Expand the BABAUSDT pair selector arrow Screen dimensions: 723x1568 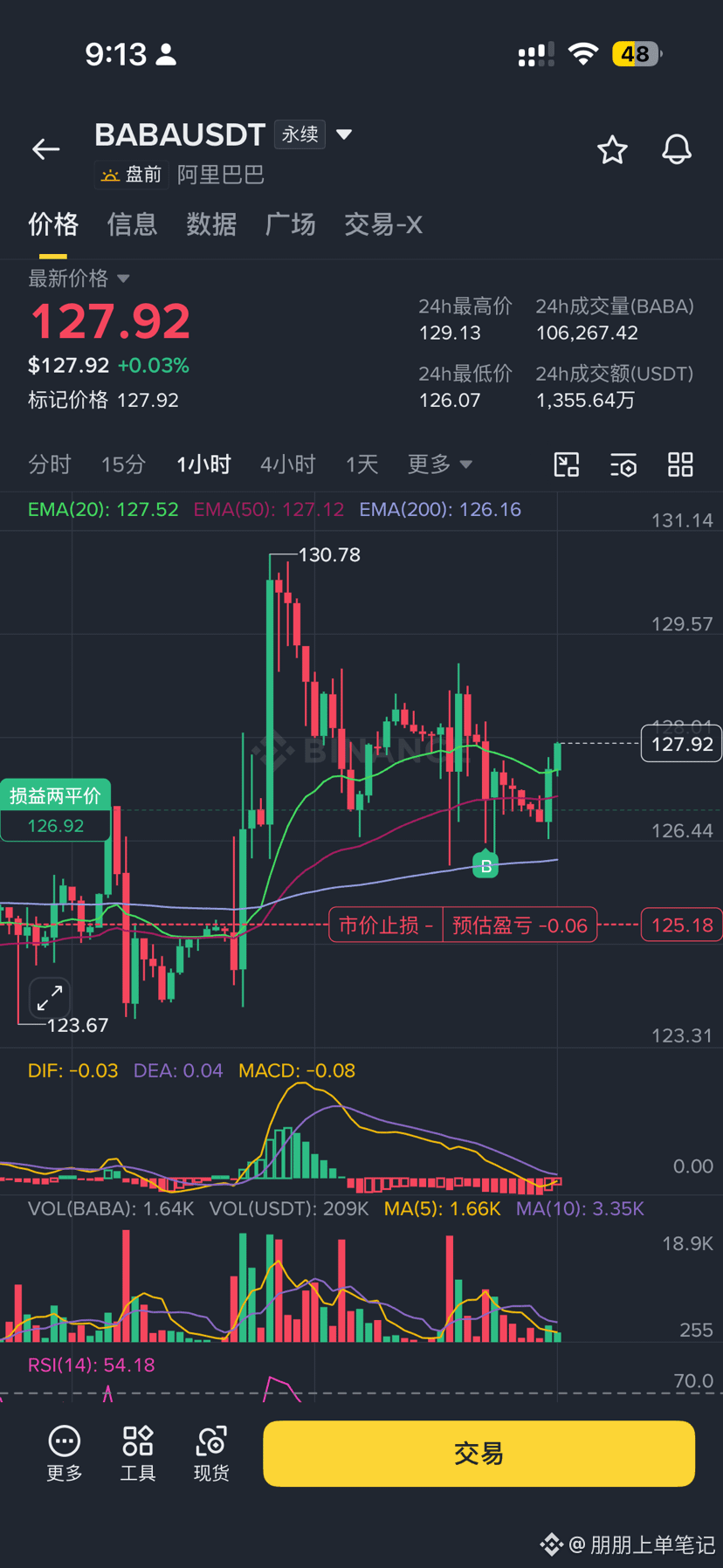pyautogui.click(x=344, y=134)
